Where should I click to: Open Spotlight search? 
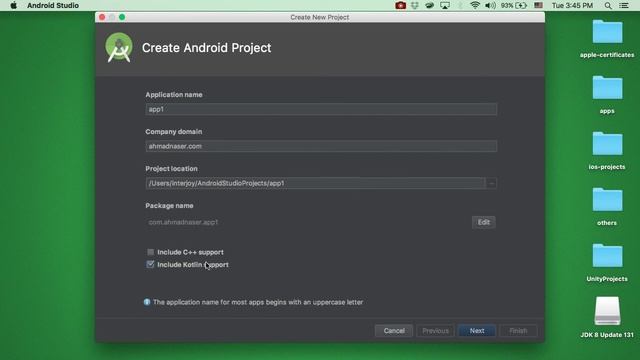(x=608, y=5)
